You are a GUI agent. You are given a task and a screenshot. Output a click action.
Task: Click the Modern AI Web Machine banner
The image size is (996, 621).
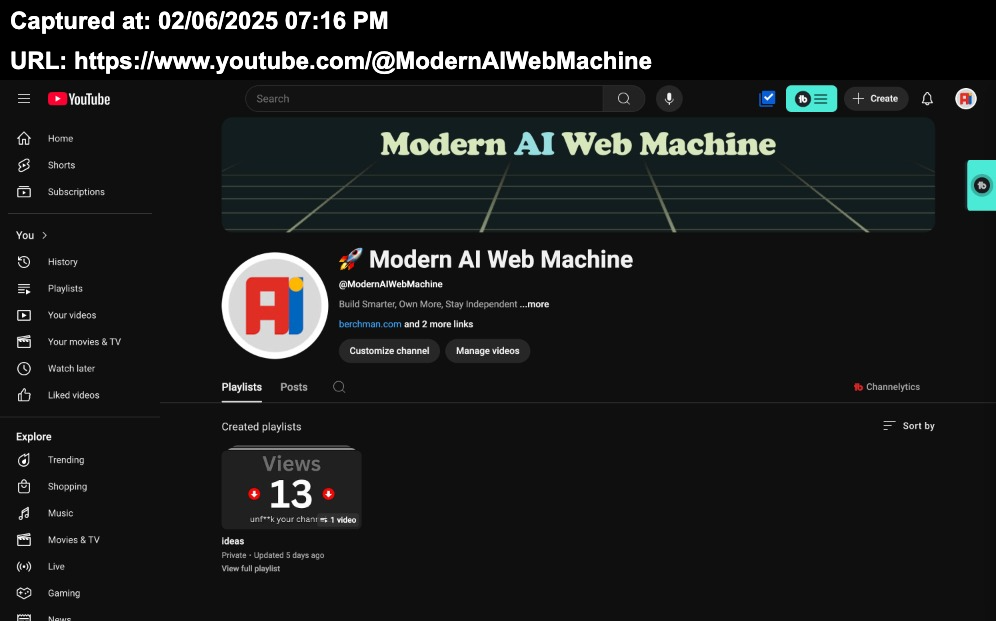[x=578, y=175]
